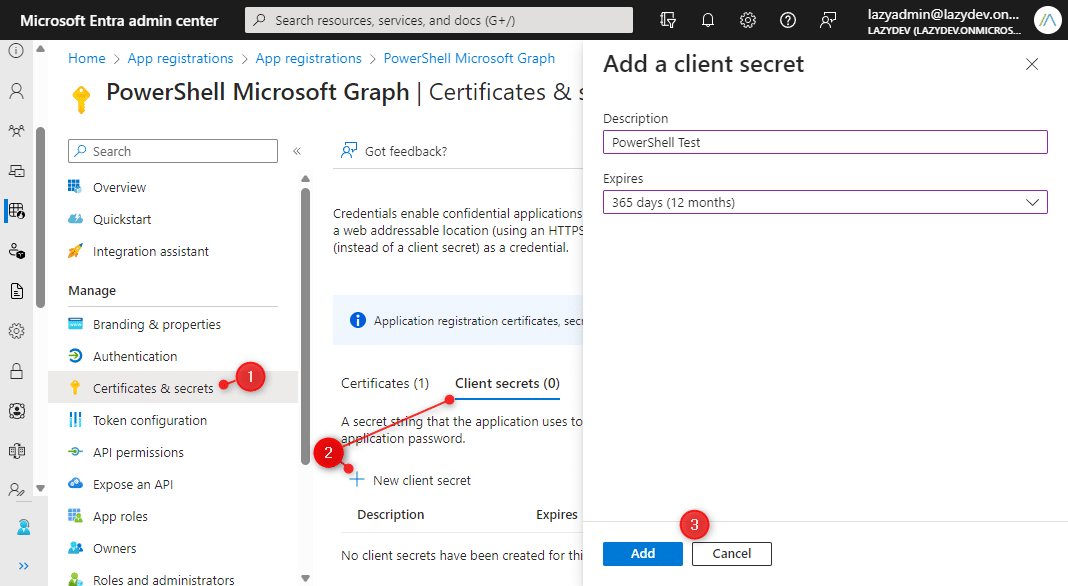Open Users icon in left rail
1068x586 pixels.
[16, 91]
